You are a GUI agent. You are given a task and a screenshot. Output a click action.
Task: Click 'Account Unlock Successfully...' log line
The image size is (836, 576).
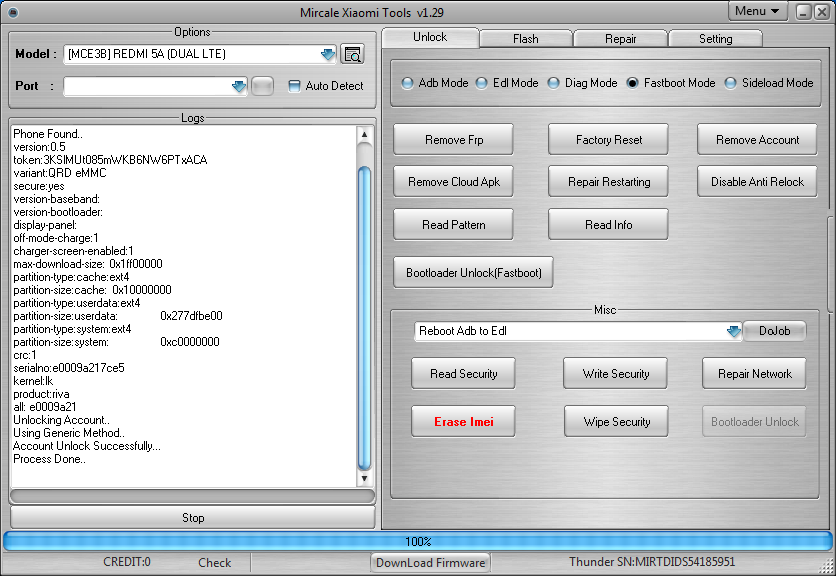(87, 446)
